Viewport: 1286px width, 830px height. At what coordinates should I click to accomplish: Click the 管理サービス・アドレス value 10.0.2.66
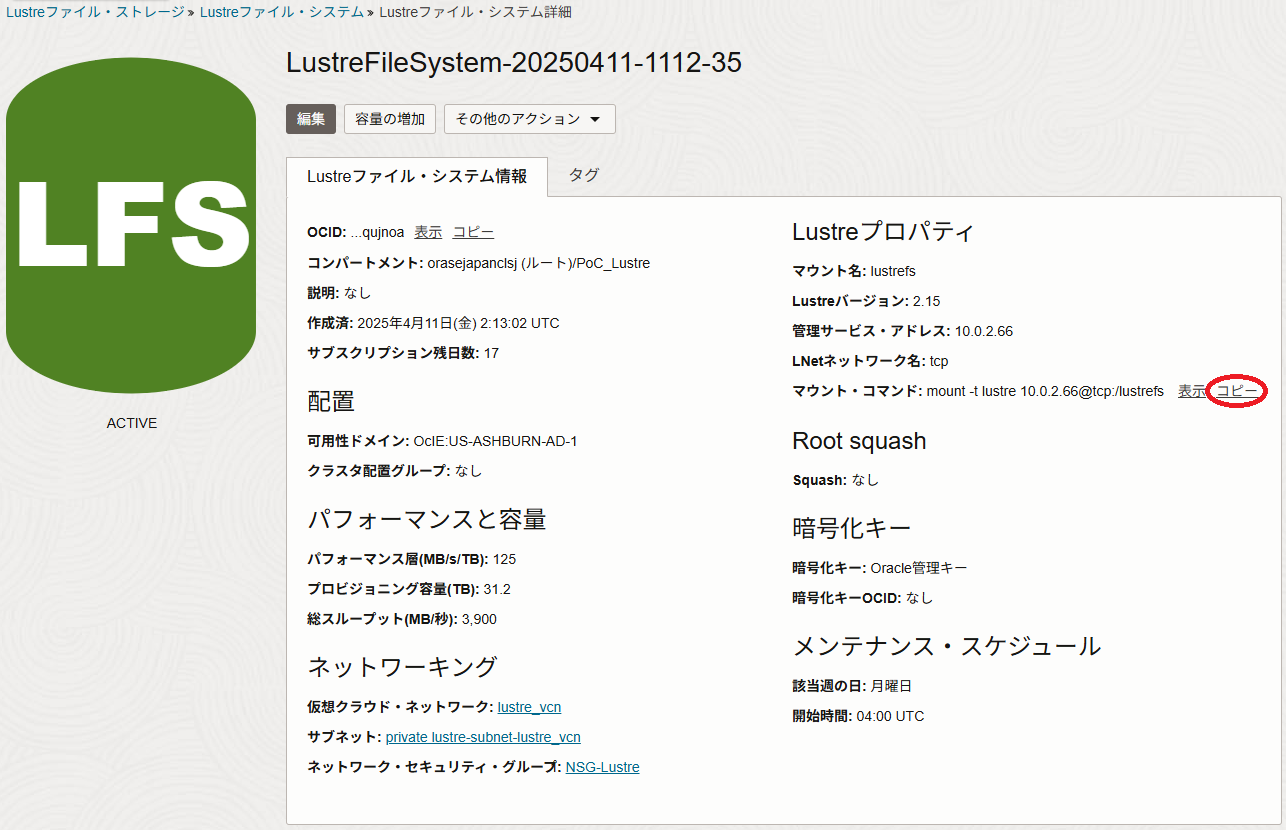tap(984, 331)
